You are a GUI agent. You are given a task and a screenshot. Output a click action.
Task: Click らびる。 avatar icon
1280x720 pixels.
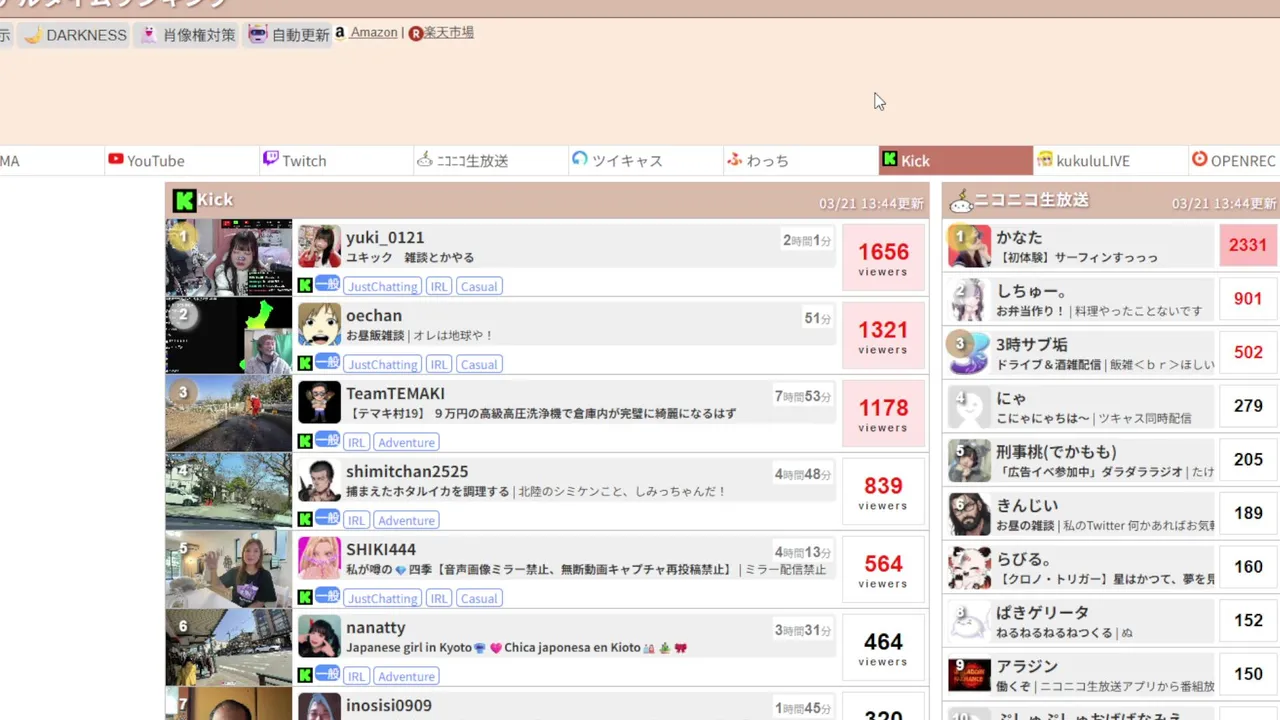969,568
